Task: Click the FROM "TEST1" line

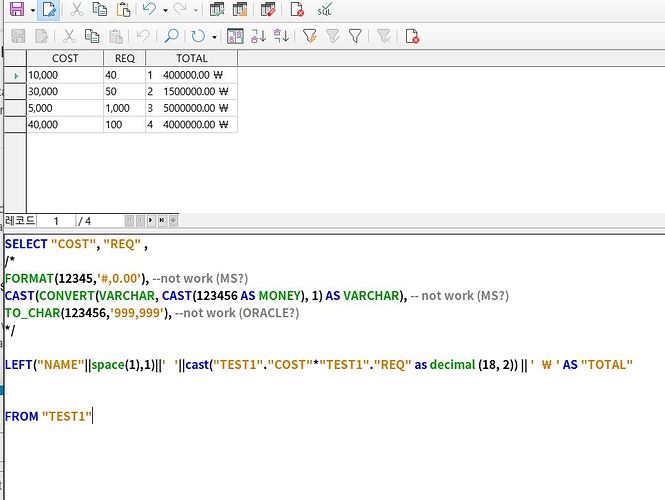Action: click(48, 416)
